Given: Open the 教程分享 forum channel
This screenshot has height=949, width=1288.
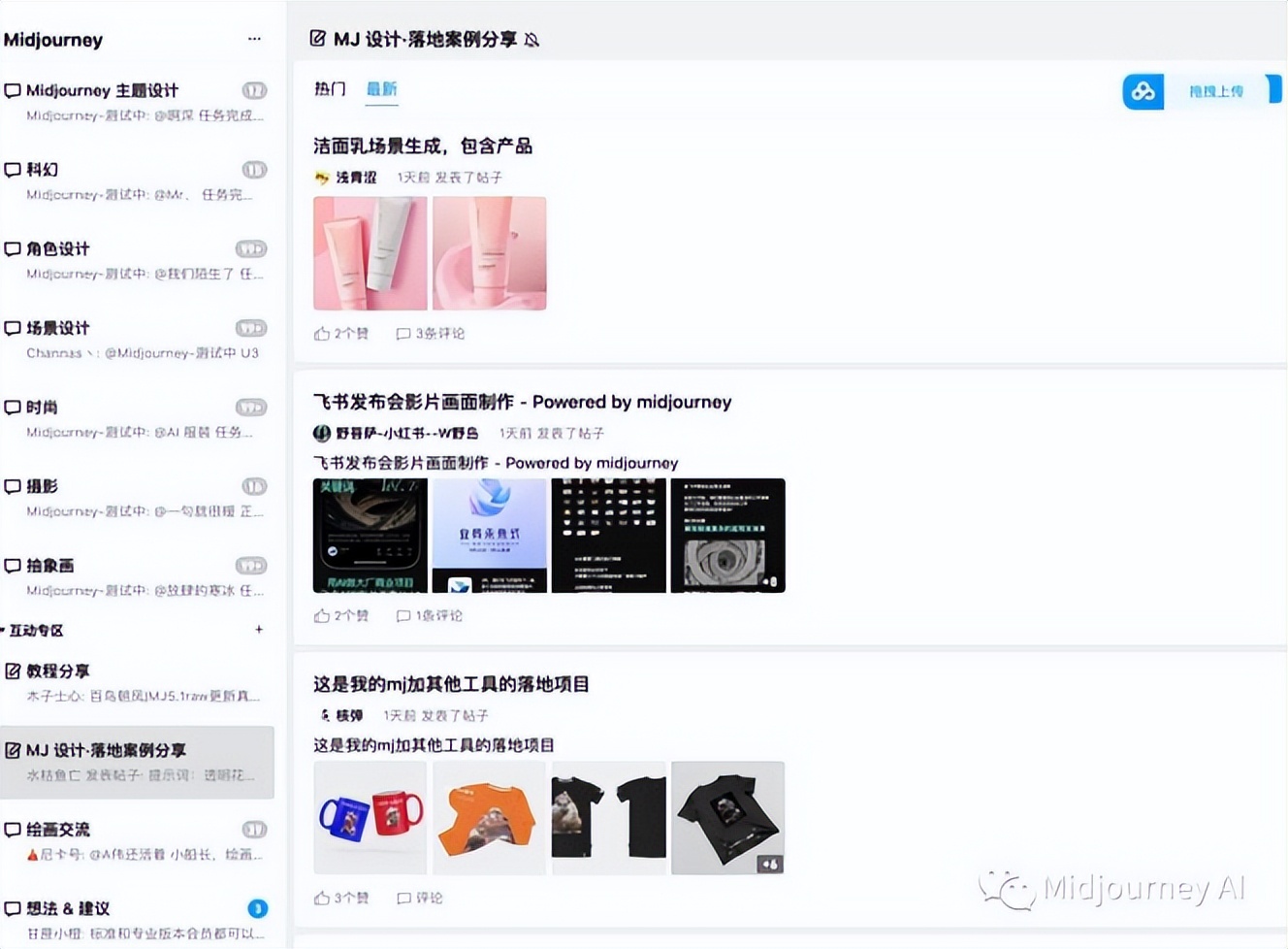Looking at the screenshot, I should [x=136, y=683].
